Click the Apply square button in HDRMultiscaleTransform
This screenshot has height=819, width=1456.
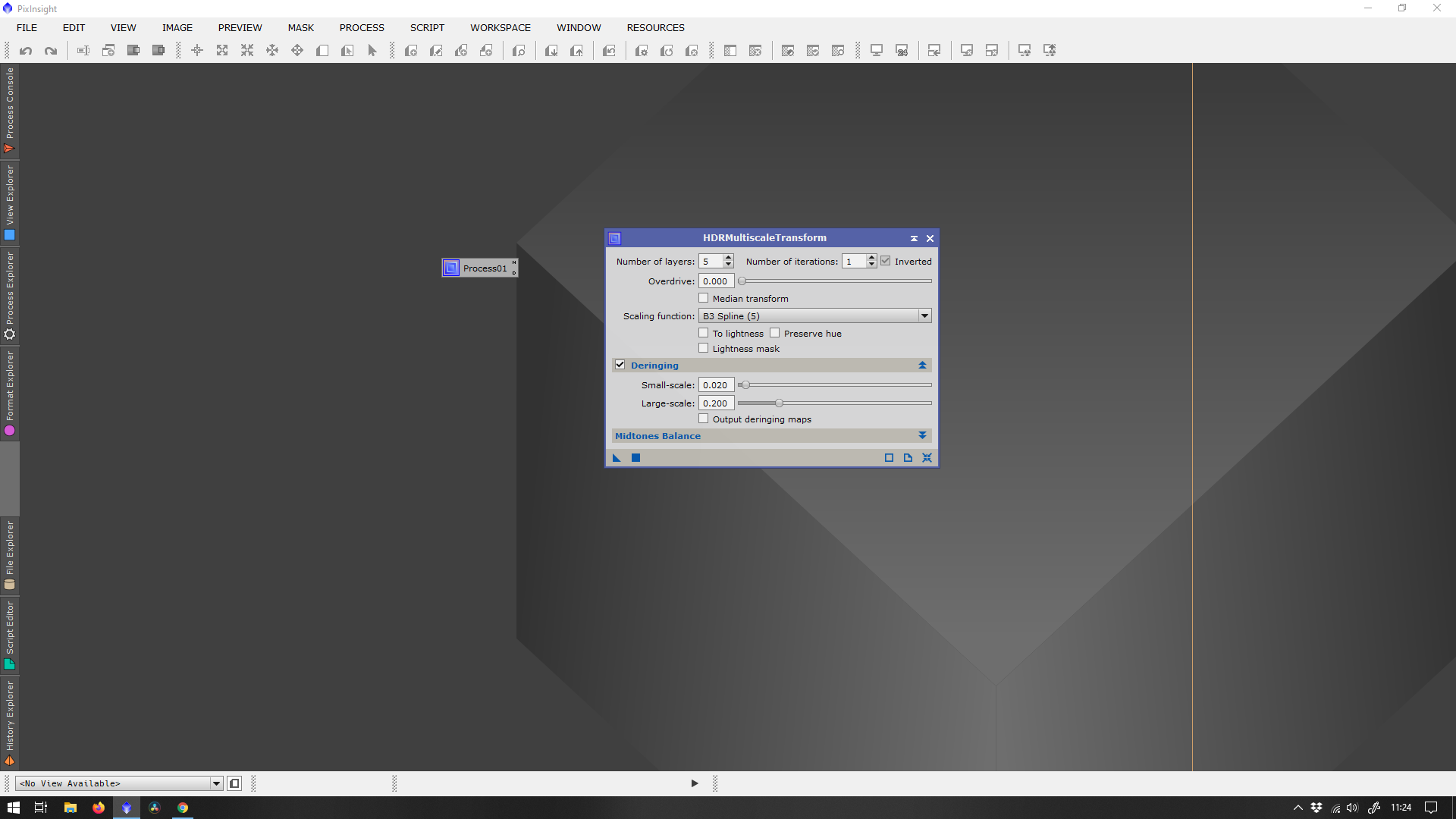click(636, 458)
